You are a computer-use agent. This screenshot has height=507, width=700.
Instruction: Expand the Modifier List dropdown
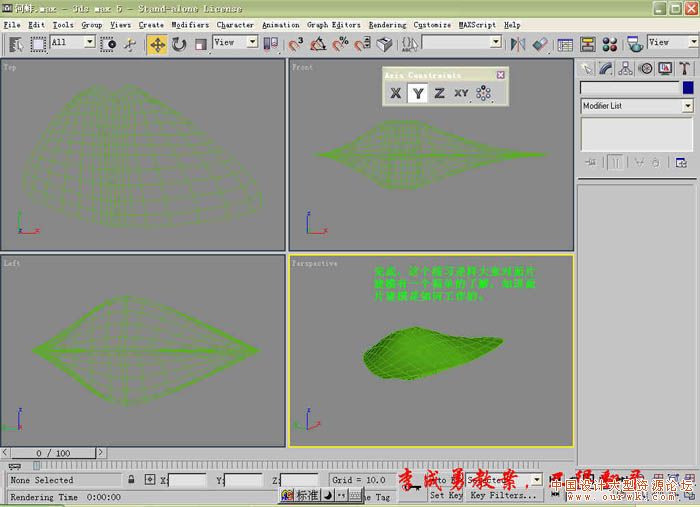[x=688, y=106]
